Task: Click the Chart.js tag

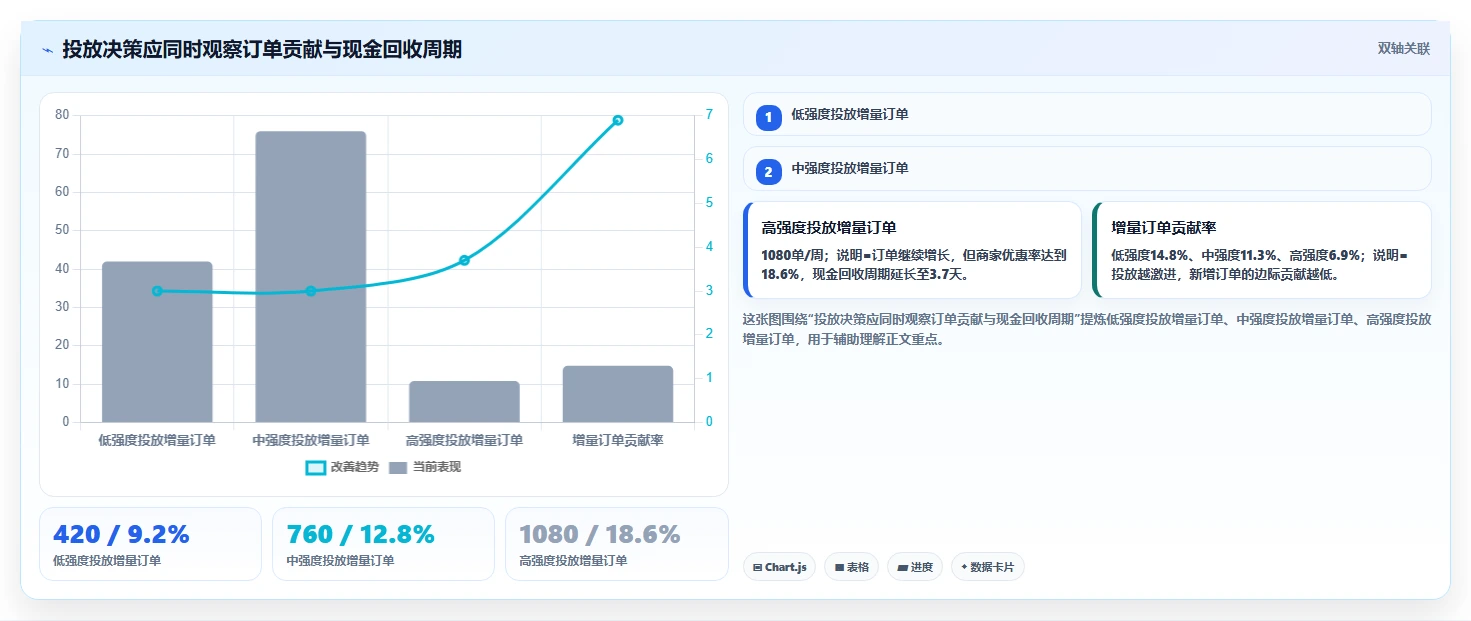Action: coord(779,567)
